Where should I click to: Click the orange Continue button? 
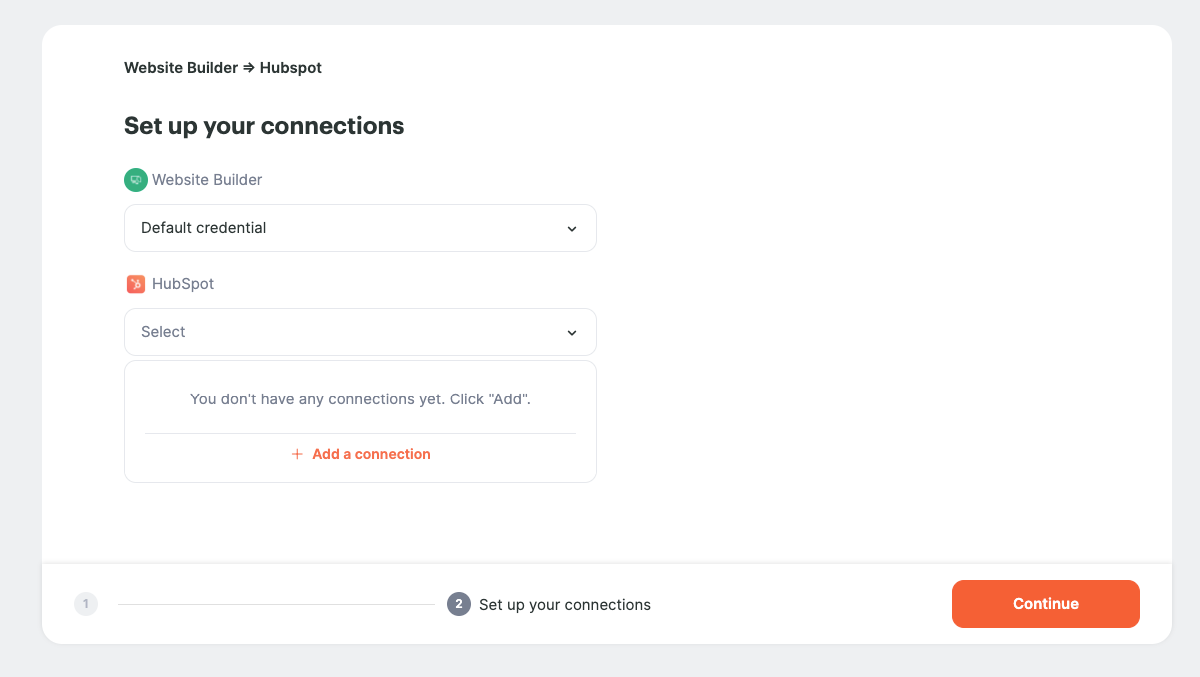point(1046,604)
